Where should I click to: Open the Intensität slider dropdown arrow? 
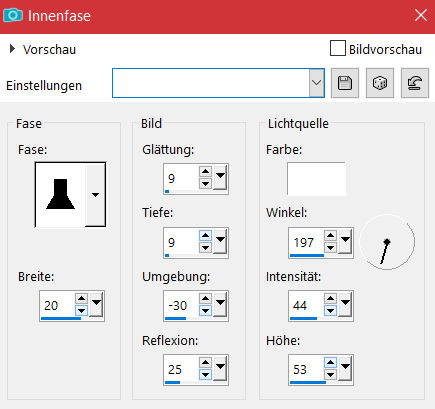345,304
